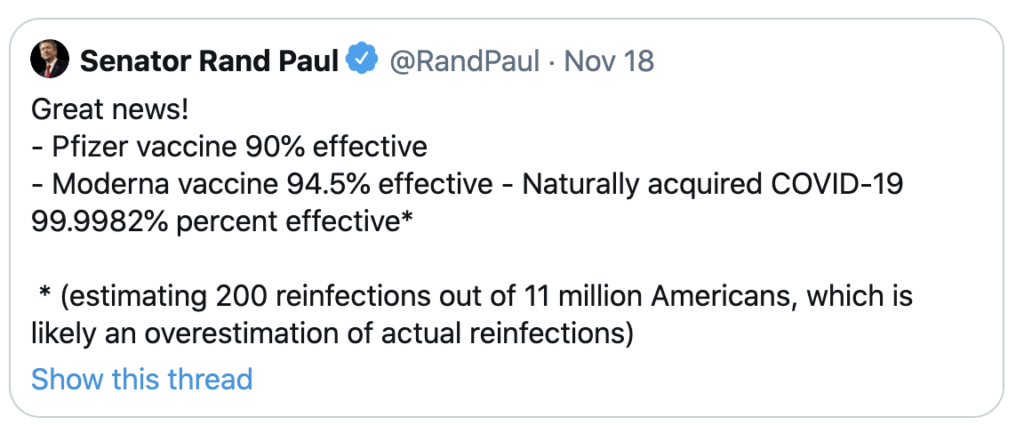
Task: Visit the @RandPaul handle link
Action: point(465,61)
